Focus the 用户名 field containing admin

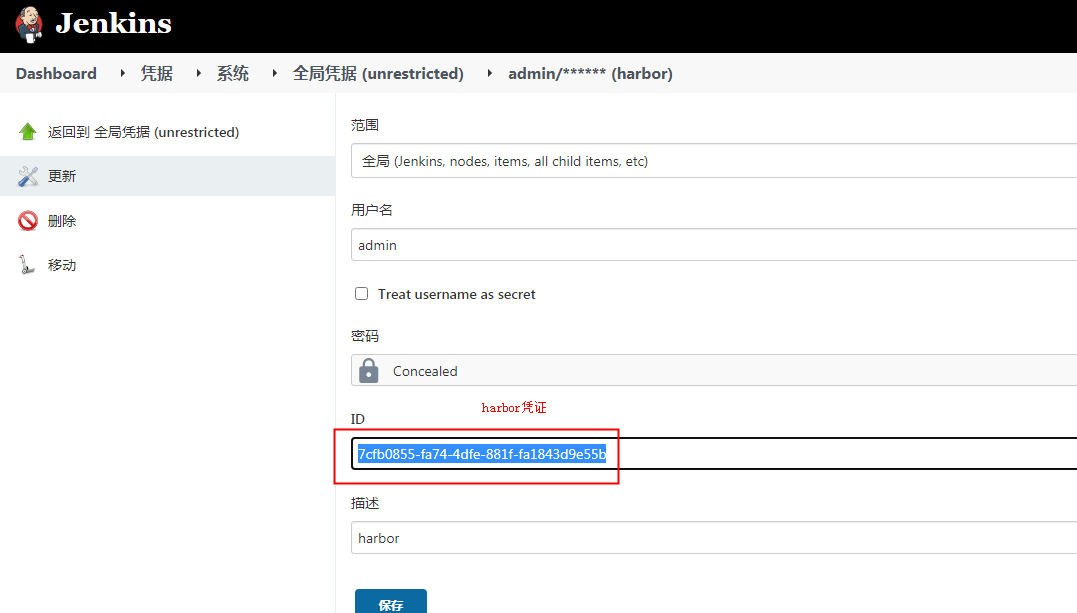tap(714, 245)
